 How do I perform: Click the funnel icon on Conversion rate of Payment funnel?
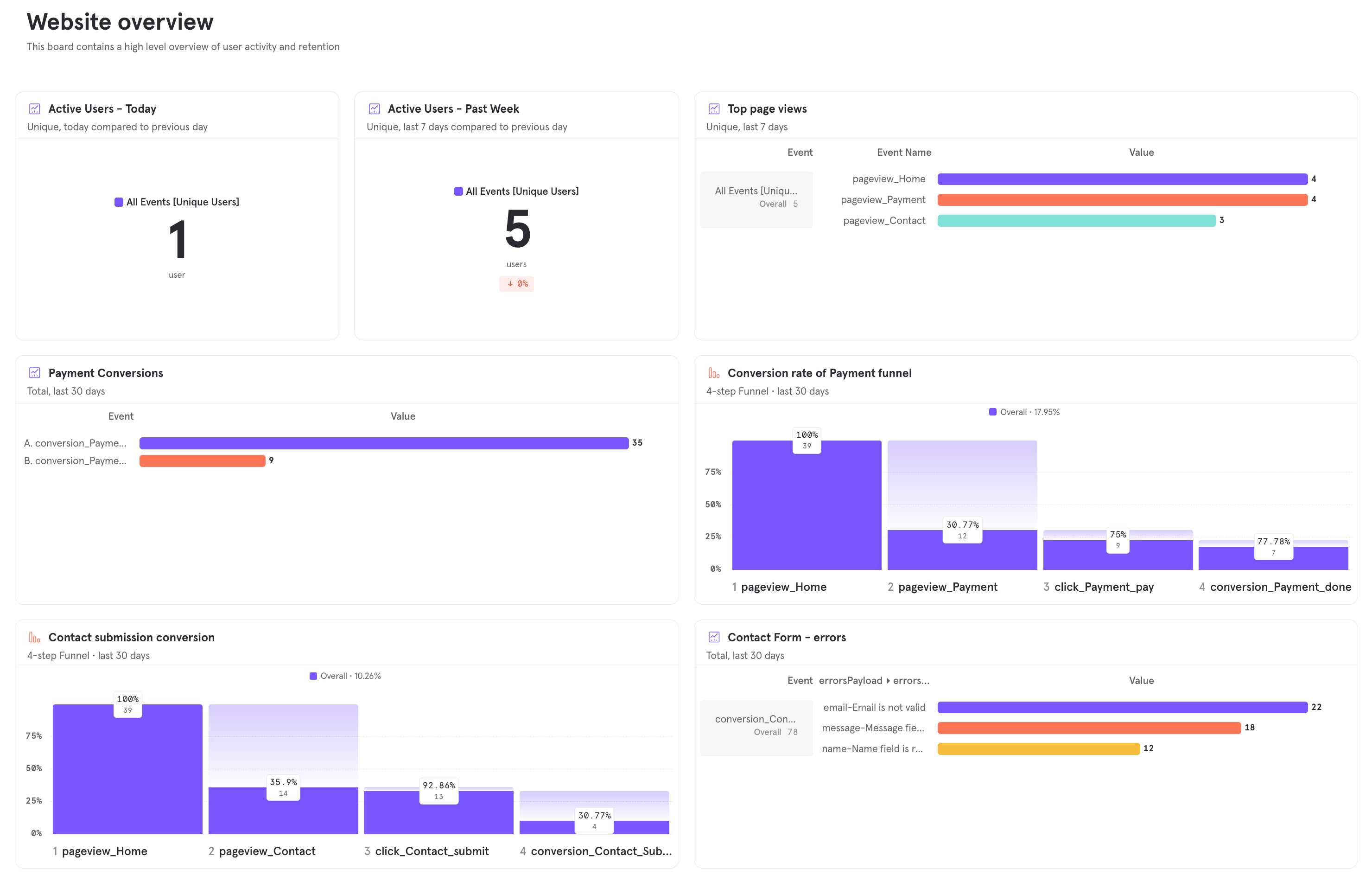[713, 373]
